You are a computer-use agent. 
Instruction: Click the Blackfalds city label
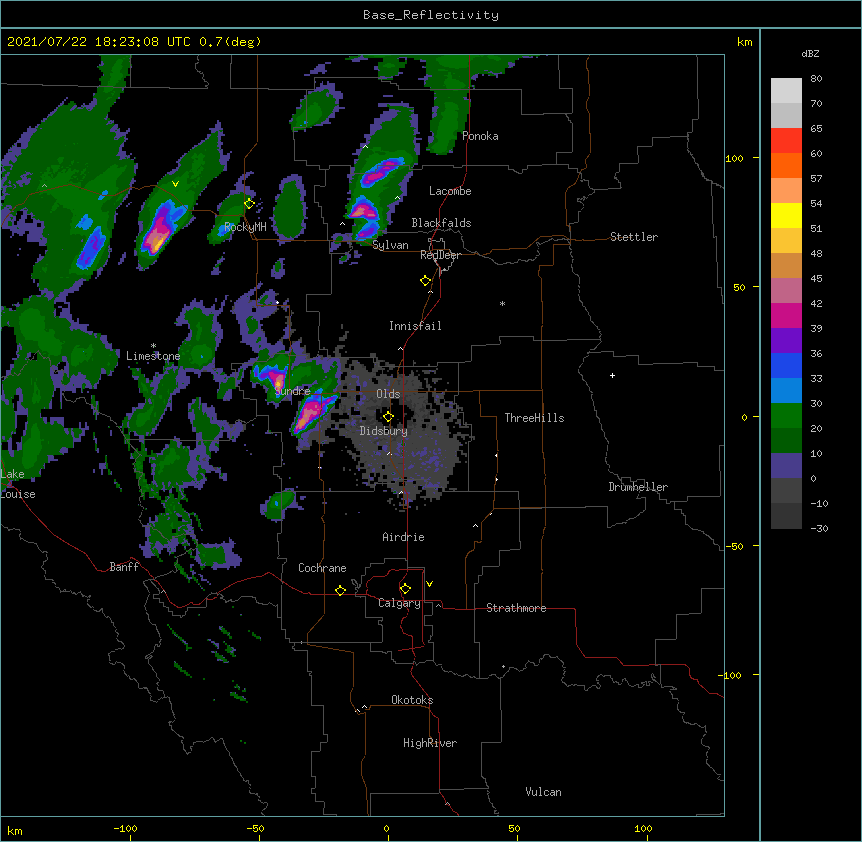click(441, 223)
